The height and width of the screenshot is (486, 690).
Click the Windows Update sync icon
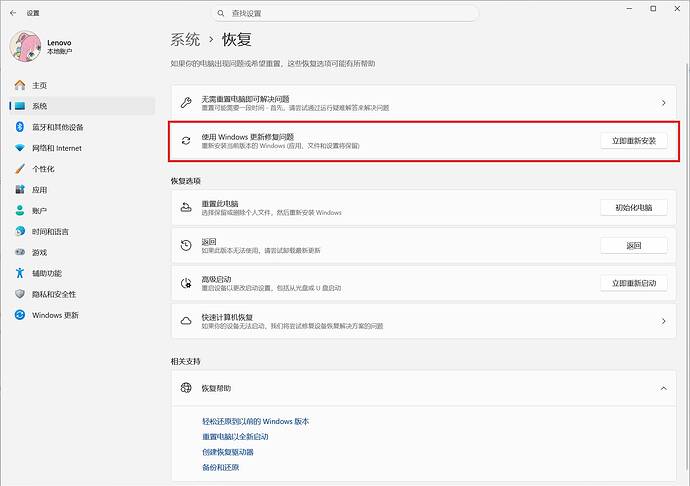click(20, 315)
